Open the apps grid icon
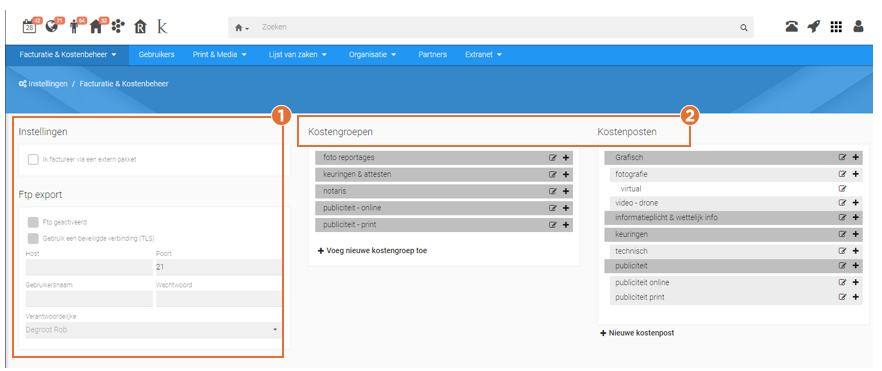Image resolution: width=882 pixels, height=371 pixels. click(x=836, y=26)
